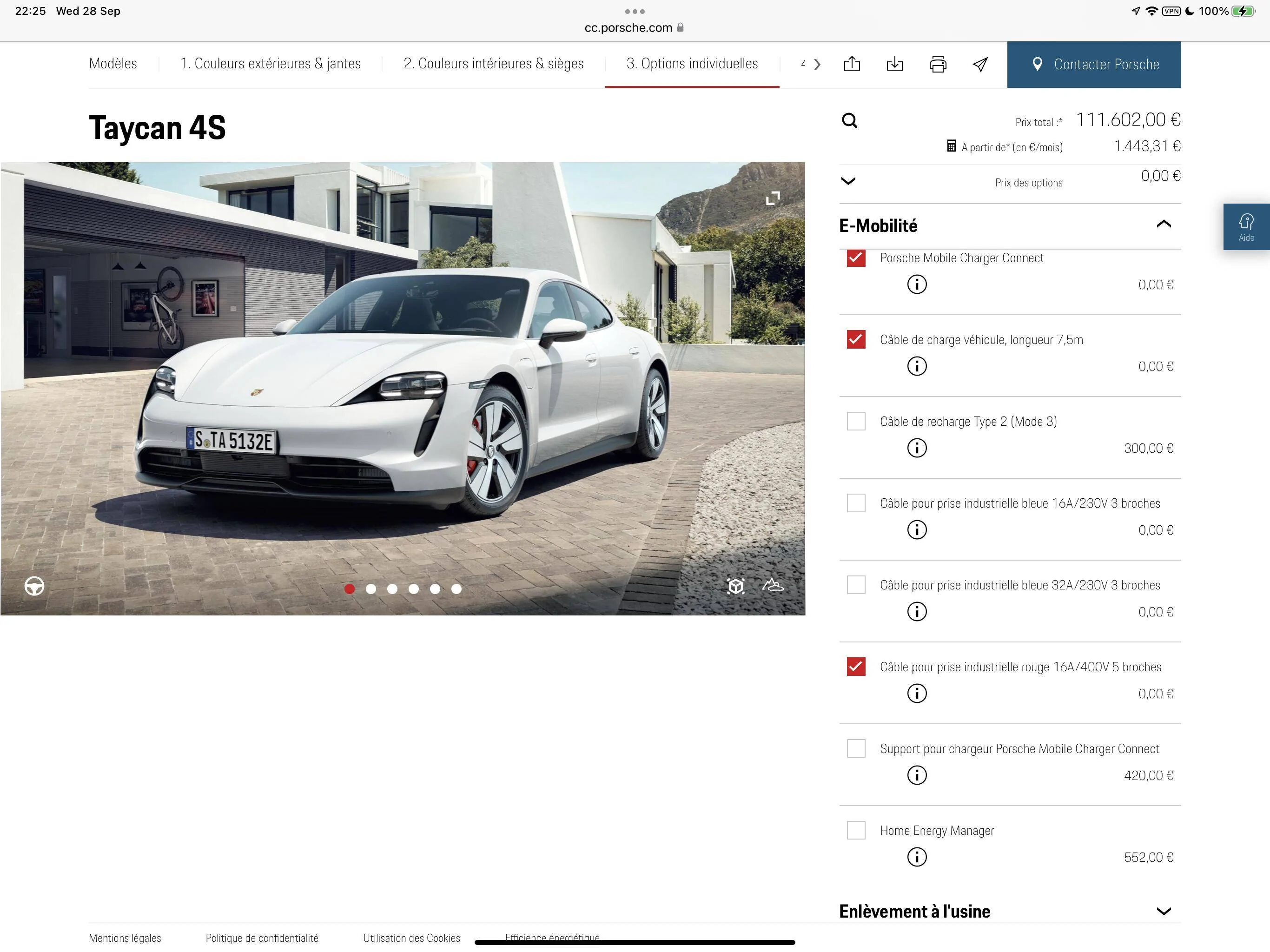Show info for Support pour chargeur

(917, 775)
